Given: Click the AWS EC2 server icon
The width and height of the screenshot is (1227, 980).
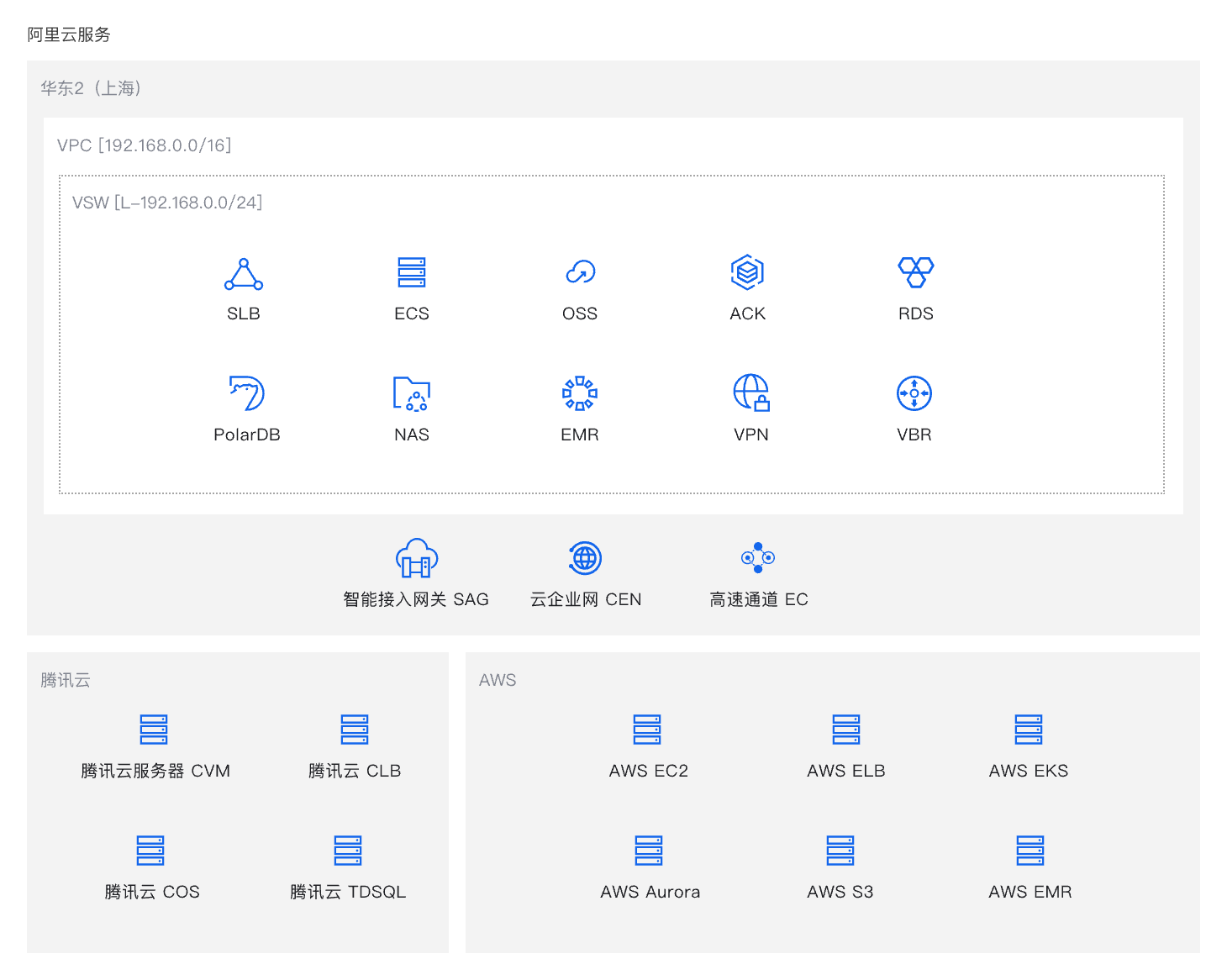Looking at the screenshot, I should [647, 730].
